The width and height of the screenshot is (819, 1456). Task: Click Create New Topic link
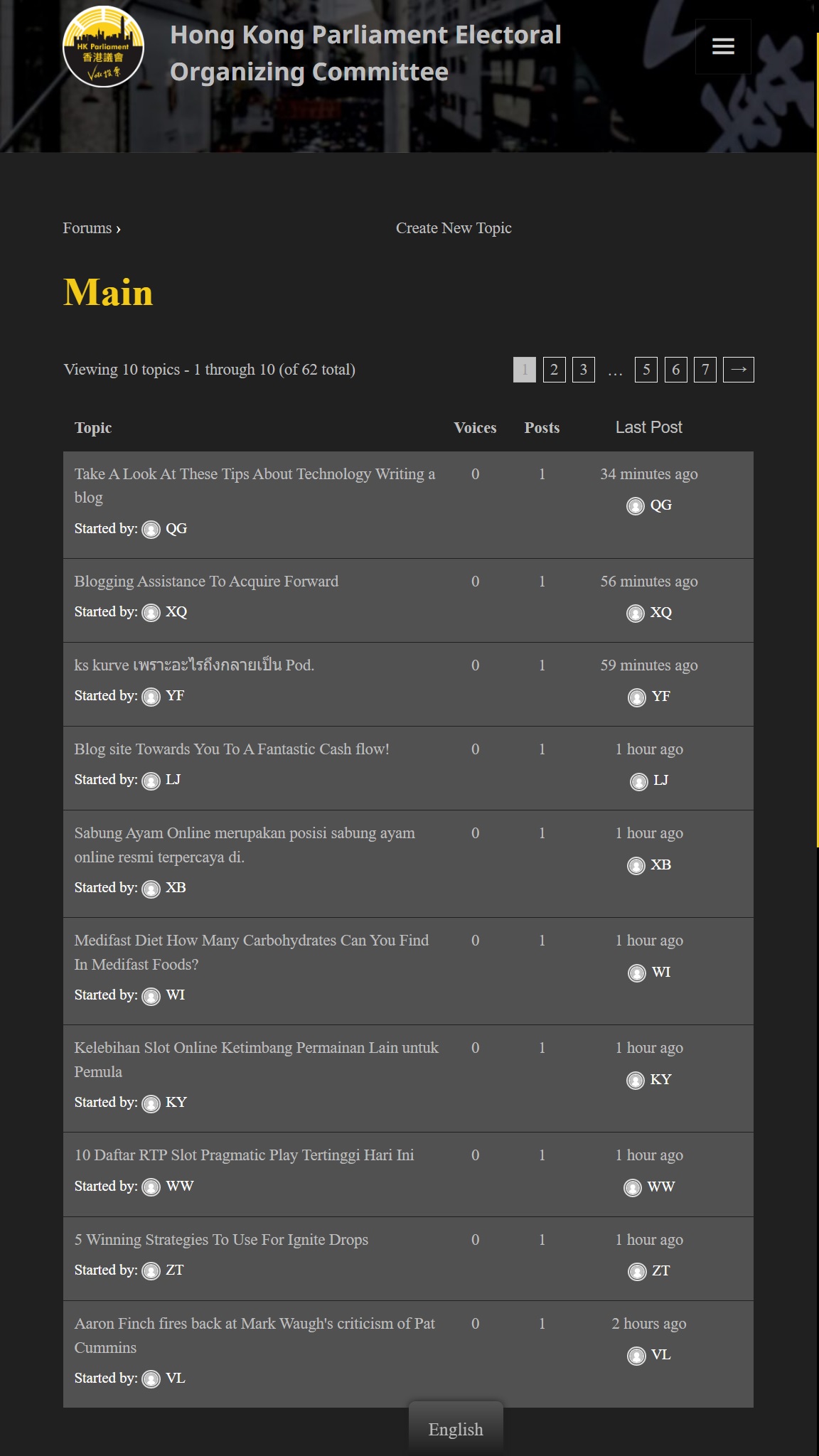coord(454,228)
